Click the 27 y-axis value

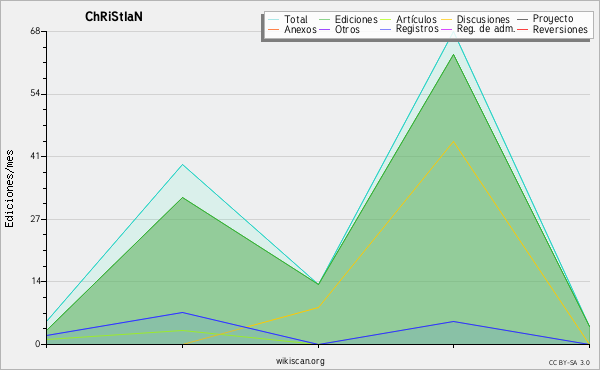[x=35, y=219]
